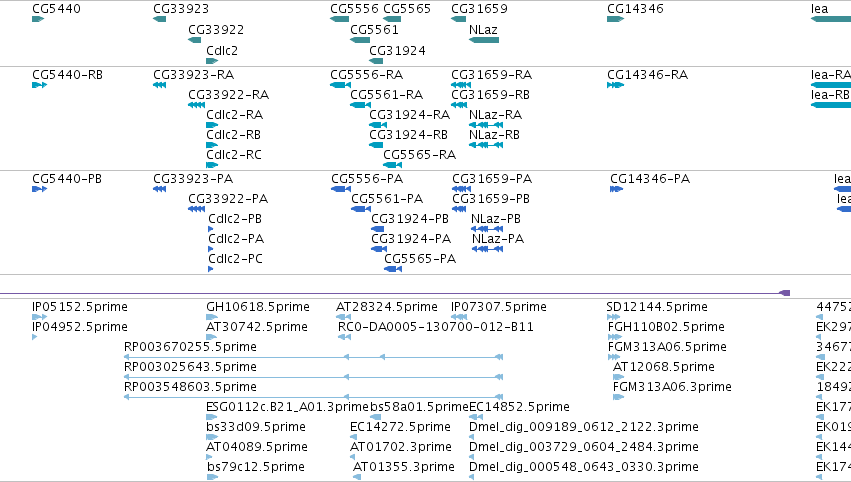
Task: Select the AT01702.3prime label
Action: click(x=401, y=447)
